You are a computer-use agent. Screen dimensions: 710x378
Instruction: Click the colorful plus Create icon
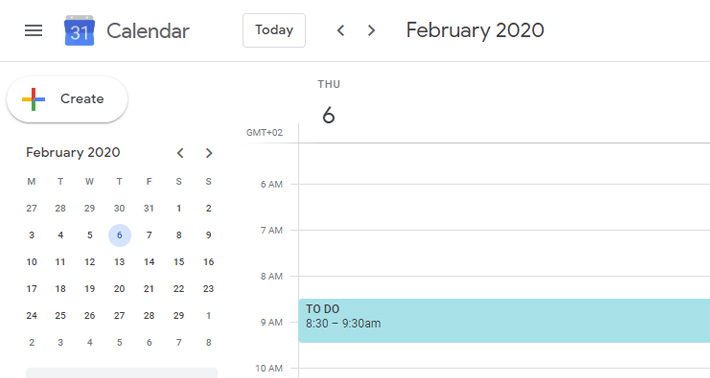tap(34, 99)
